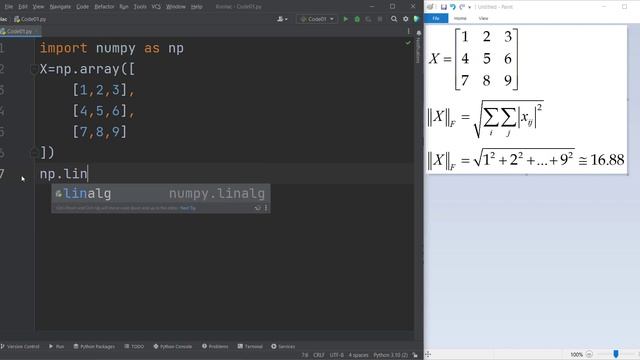Open the Python Console tool window
The width and height of the screenshot is (640, 360).
173,347
